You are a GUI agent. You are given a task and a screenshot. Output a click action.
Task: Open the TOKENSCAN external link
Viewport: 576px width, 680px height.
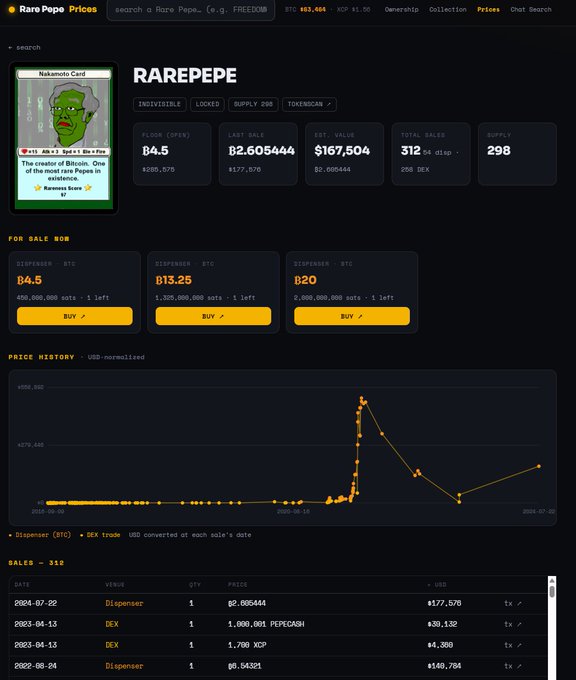click(x=309, y=104)
